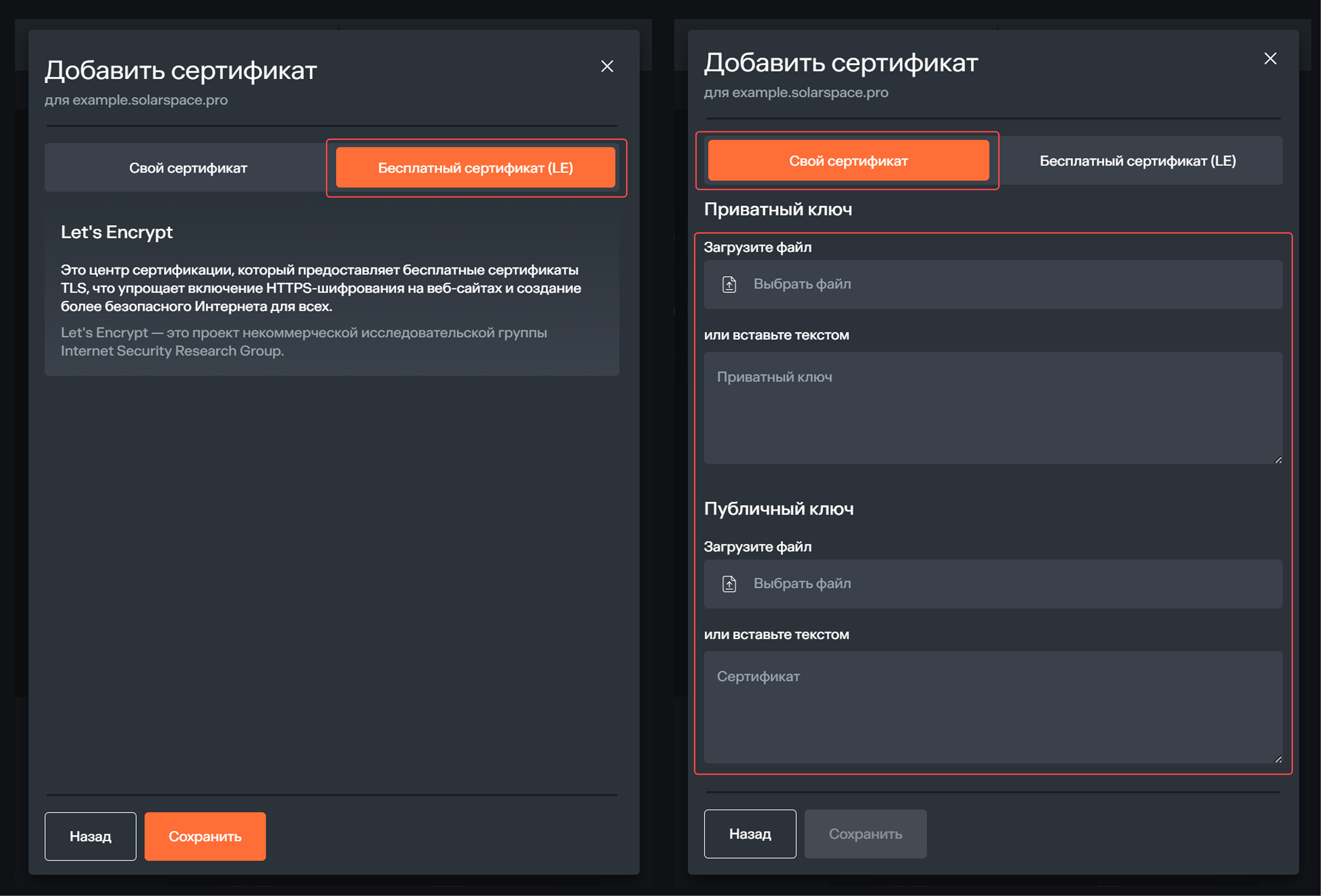Image resolution: width=1321 pixels, height=896 pixels.
Task: Select the highlighted orange Свой сертификат tab
Action: pos(848,161)
